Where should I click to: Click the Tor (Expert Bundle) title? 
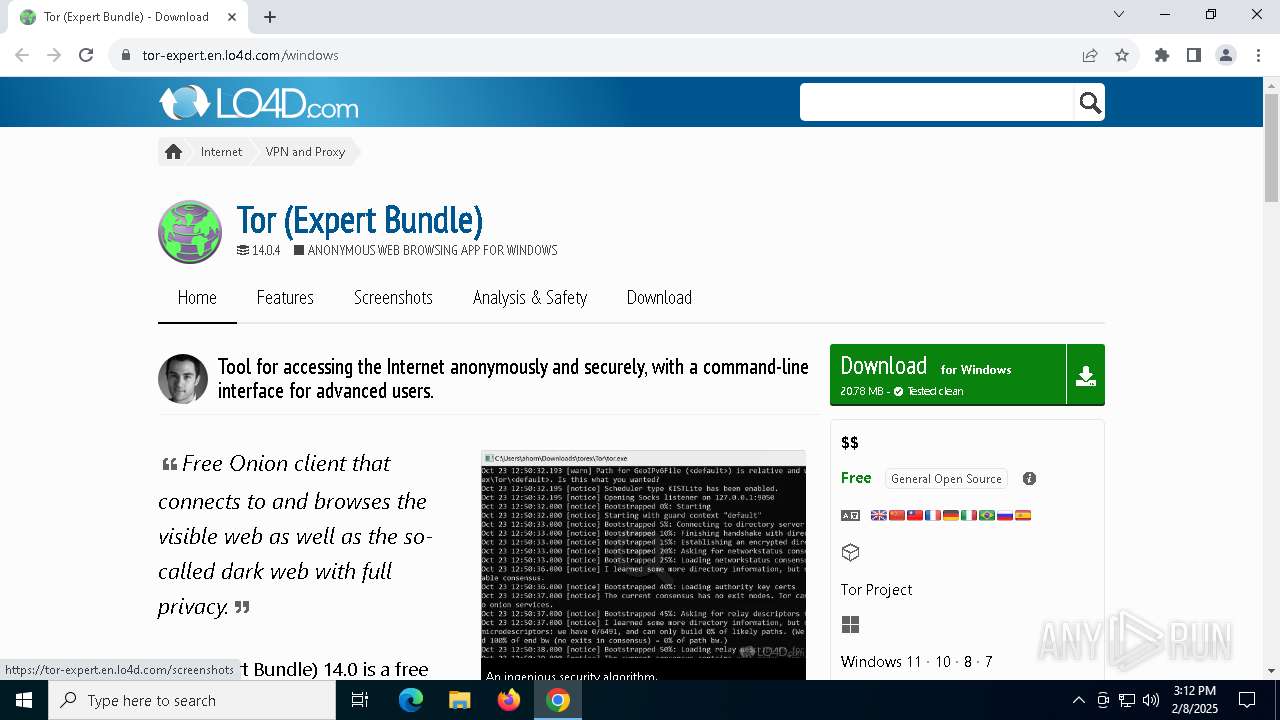pyautogui.click(x=360, y=220)
